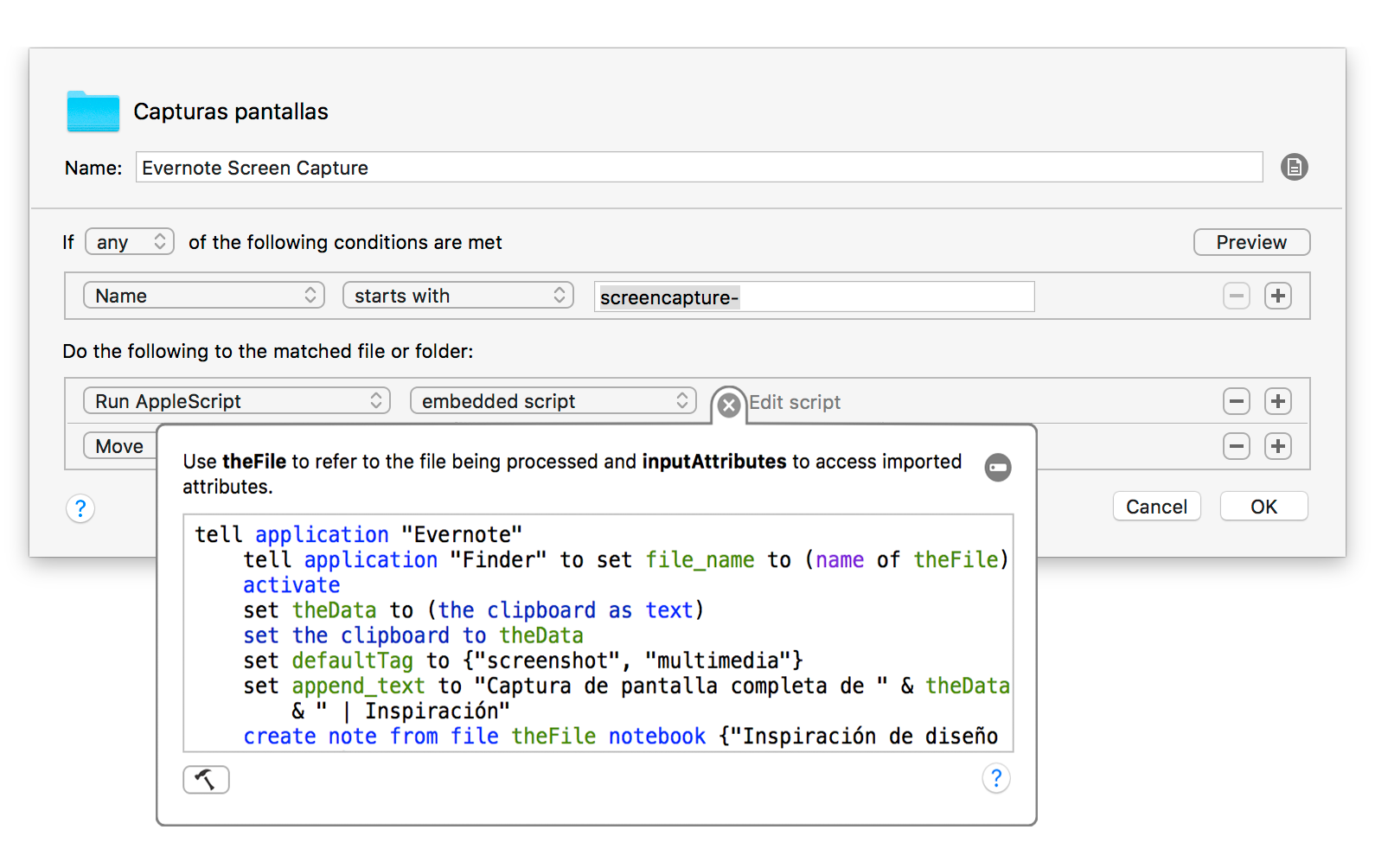This screenshot has height=868, width=1375.
Task: Open the rule dialog help button
Action: tap(80, 508)
